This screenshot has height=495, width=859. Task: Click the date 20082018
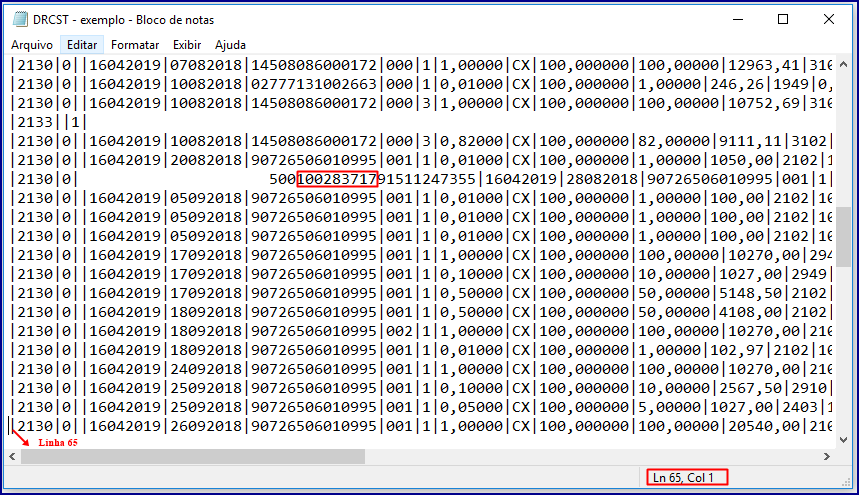click(x=206, y=160)
